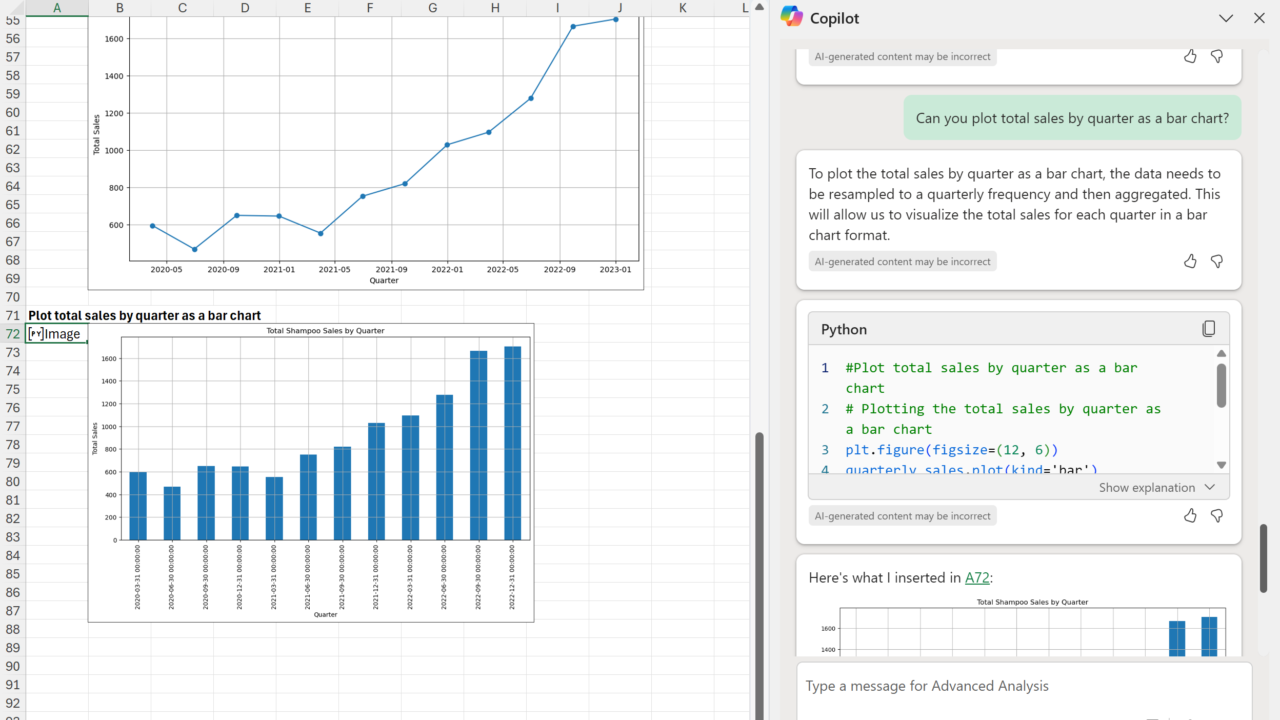Select row header 80
Image resolution: width=1280 pixels, height=720 pixels.
(x=13, y=481)
